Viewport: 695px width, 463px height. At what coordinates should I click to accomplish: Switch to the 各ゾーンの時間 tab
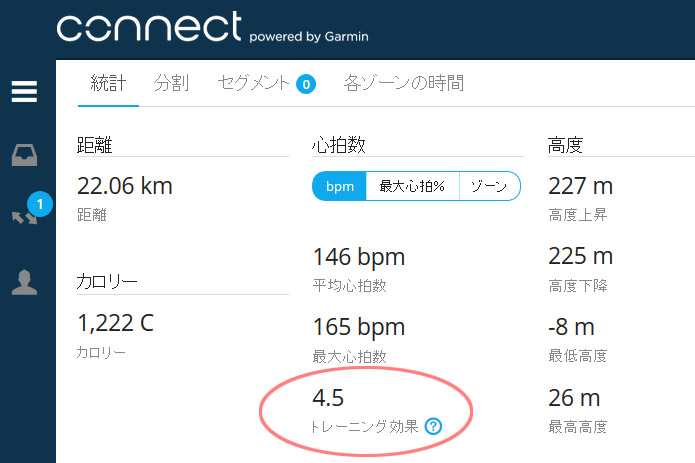pos(404,83)
